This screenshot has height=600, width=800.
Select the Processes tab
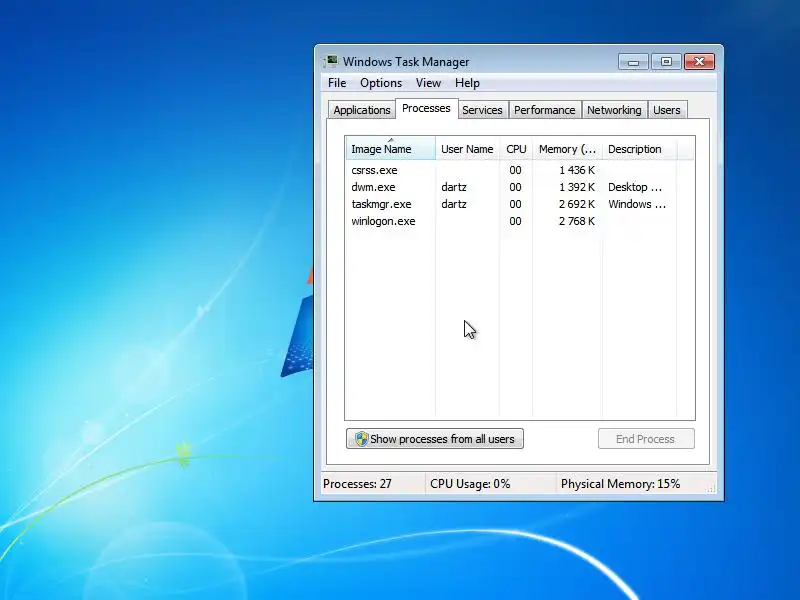426,108
